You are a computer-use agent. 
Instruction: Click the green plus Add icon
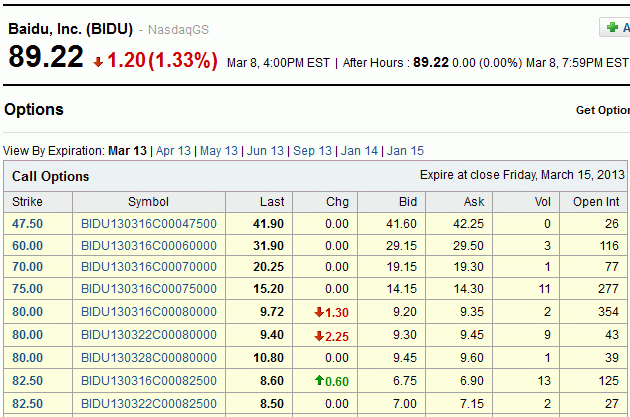point(612,27)
